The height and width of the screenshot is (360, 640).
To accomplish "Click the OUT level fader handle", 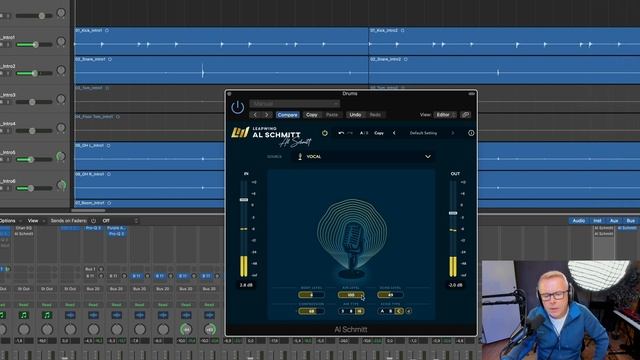I will 453,213.
